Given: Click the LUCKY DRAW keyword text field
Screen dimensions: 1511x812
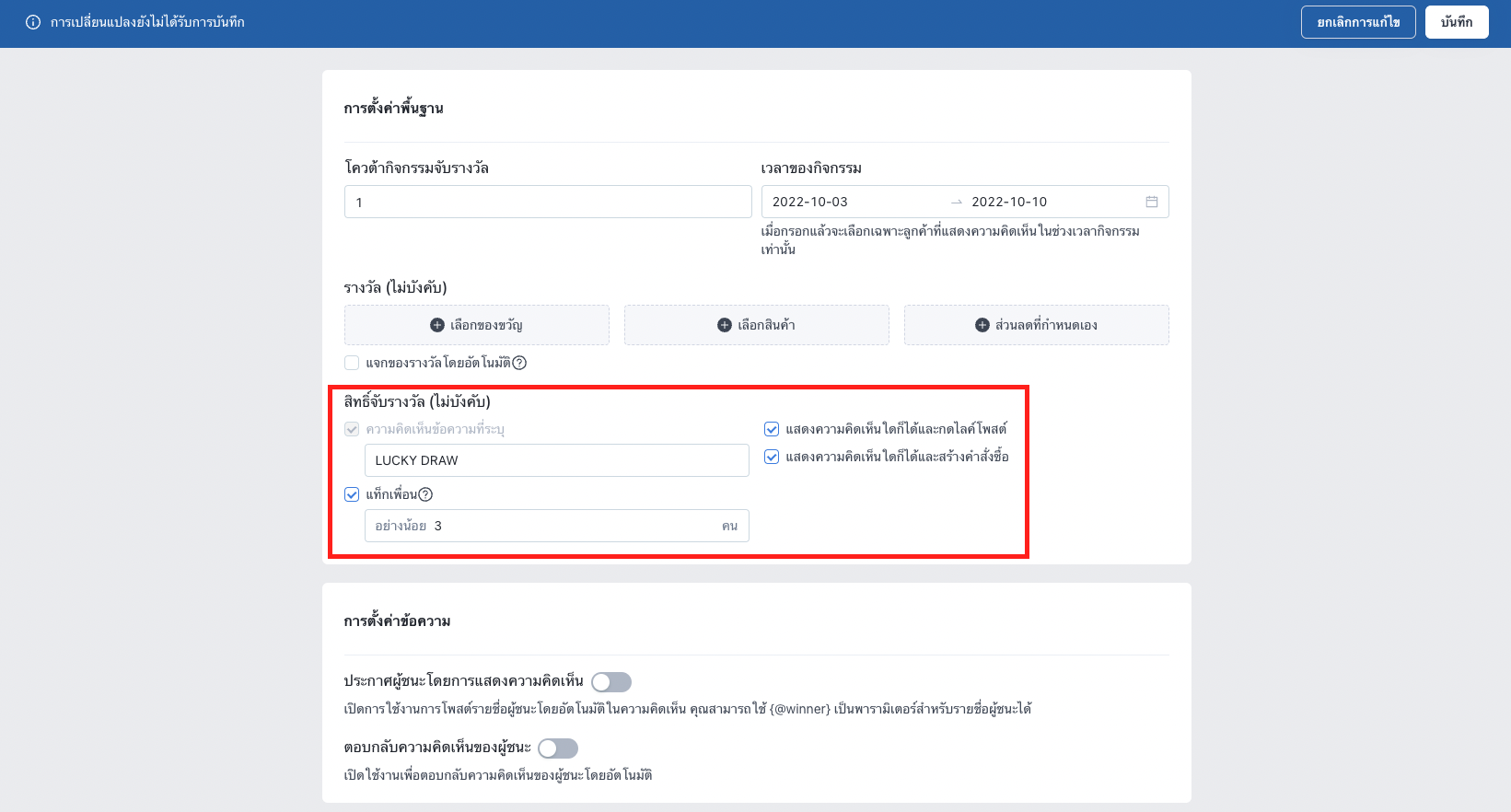Looking at the screenshot, I should point(557,460).
